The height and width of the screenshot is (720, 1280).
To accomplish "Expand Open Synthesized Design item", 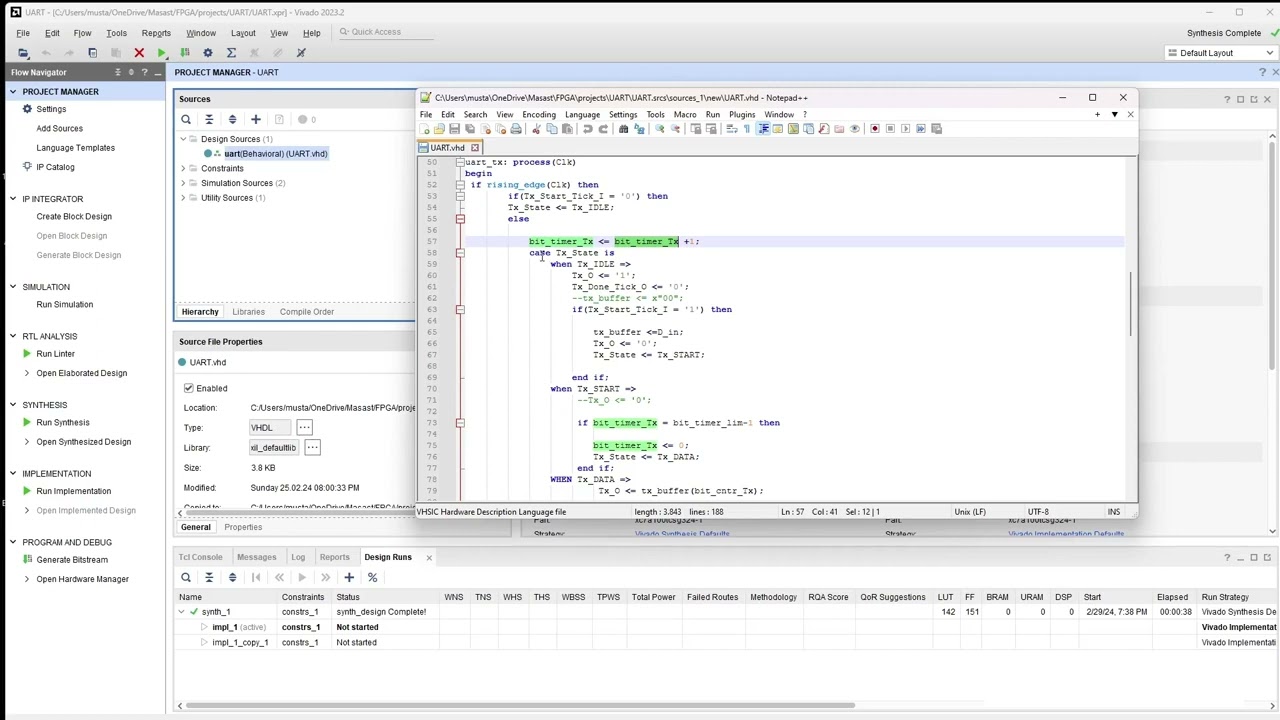I will 27,442.
